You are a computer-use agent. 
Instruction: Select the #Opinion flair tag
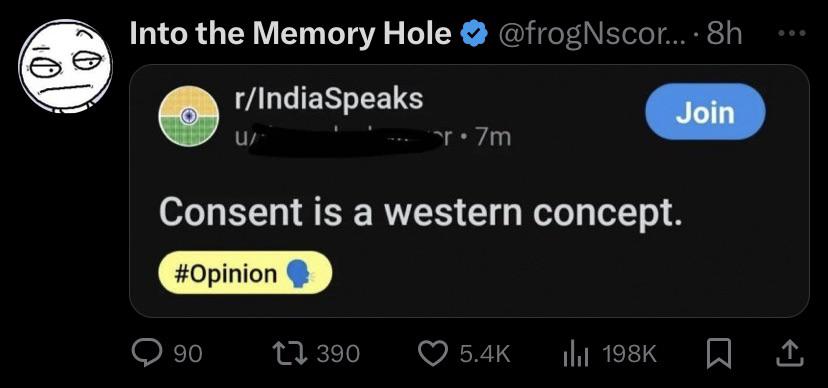(x=245, y=273)
